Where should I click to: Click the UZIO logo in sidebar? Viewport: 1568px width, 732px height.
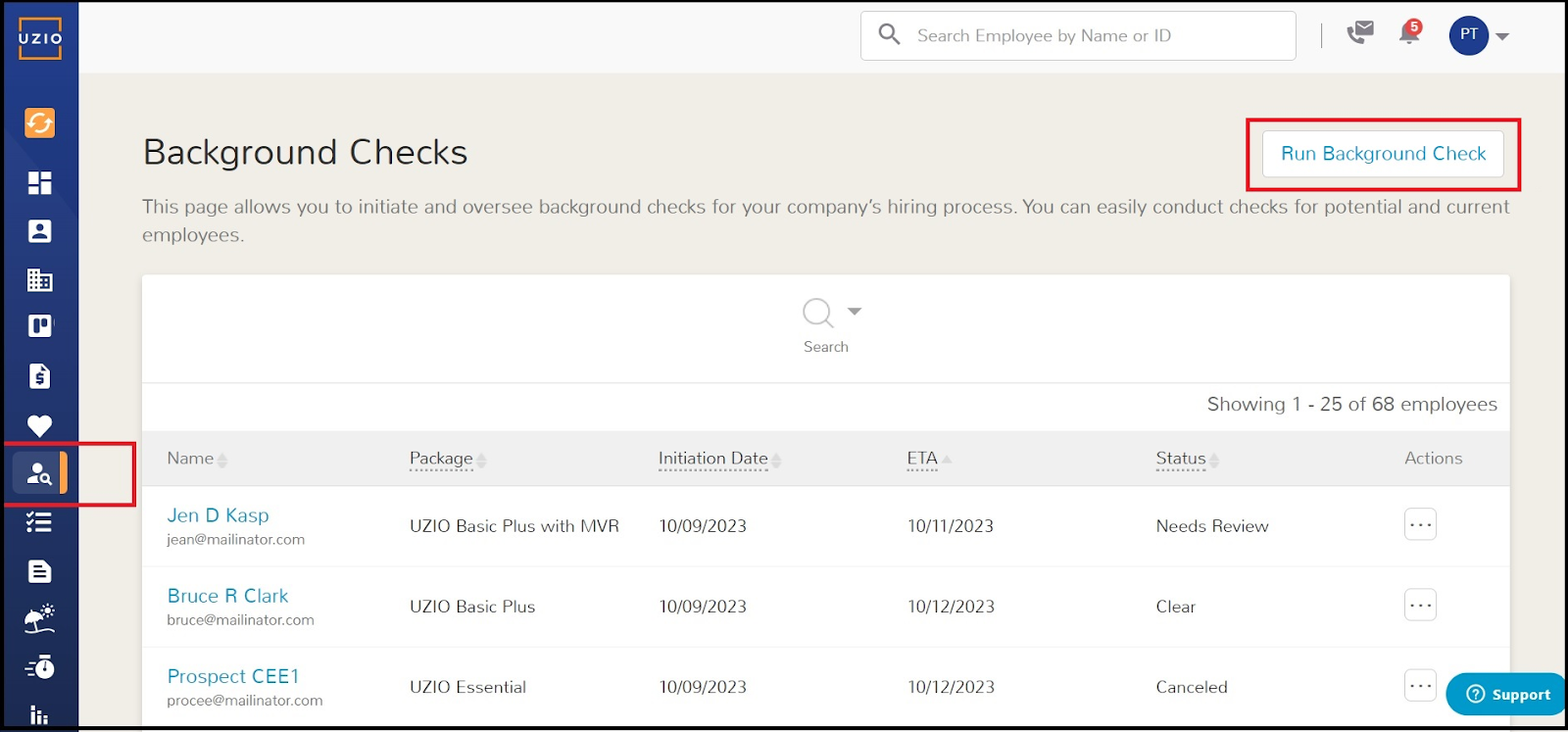tap(39, 38)
